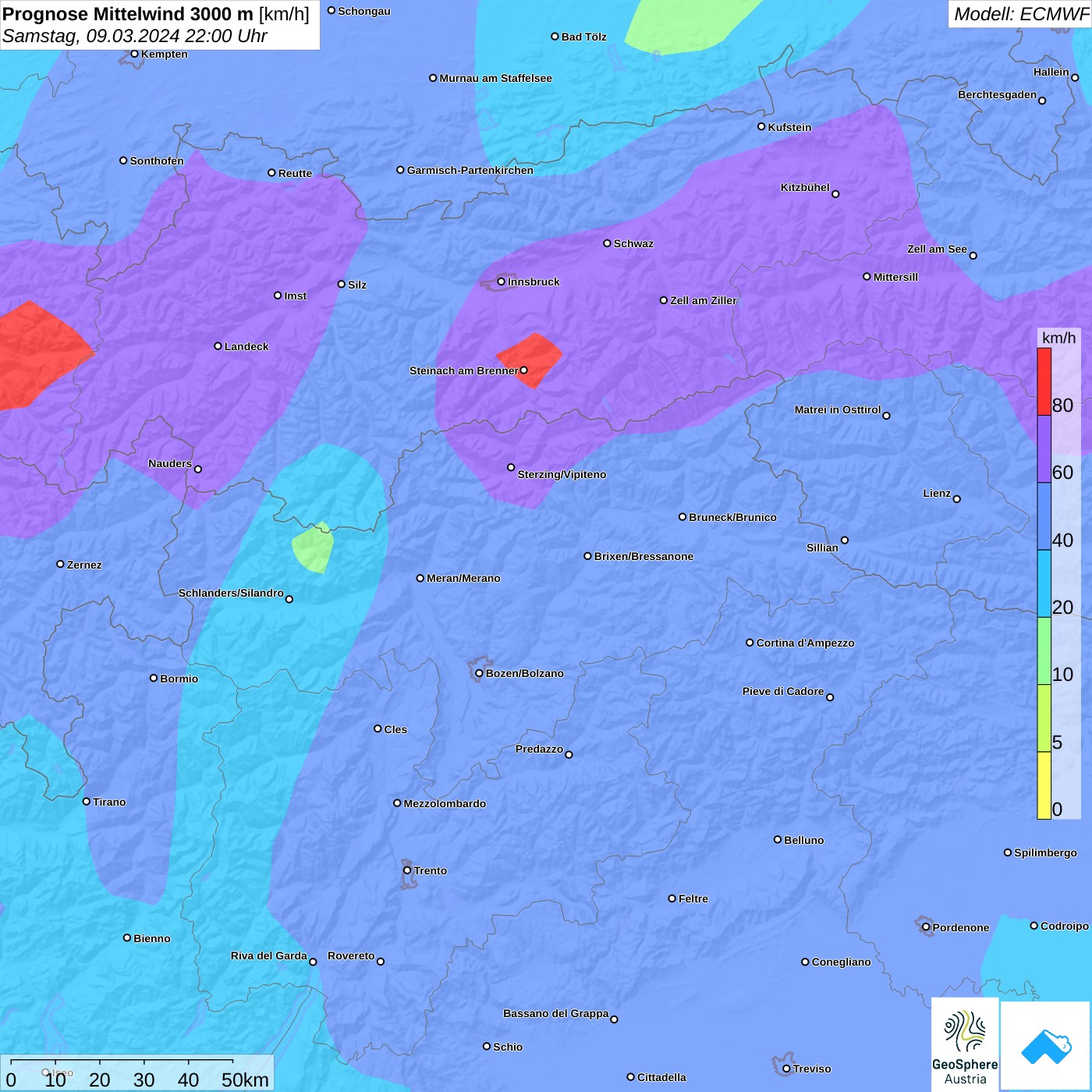This screenshot has width=1092, height=1092.
Task: Click the 'Cles' label
Action: pos(395,729)
